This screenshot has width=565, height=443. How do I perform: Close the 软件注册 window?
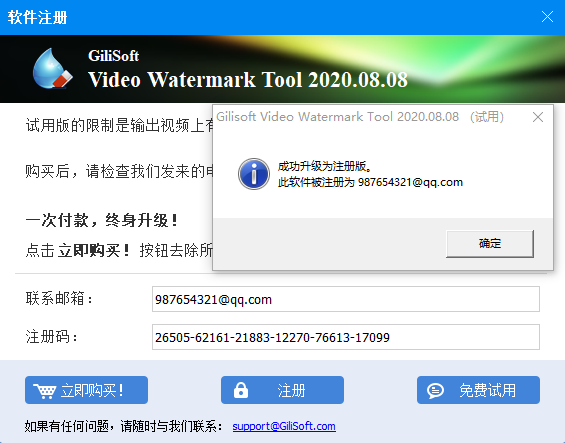[547, 17]
